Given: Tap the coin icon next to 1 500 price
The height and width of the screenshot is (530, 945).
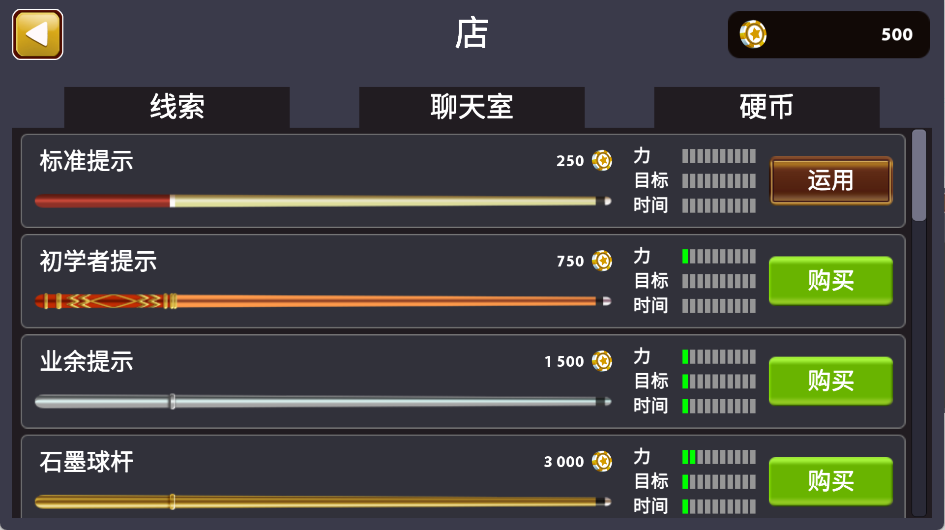Looking at the screenshot, I should coord(601,361).
